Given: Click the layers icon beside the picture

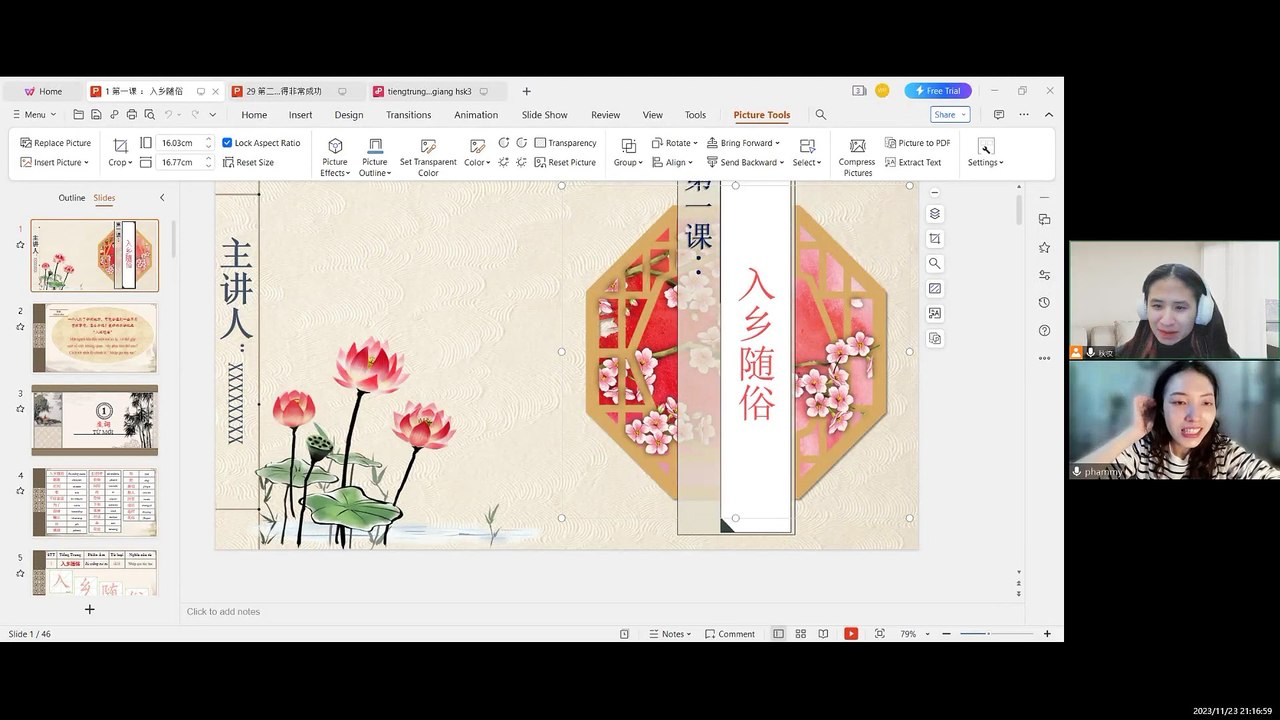Looking at the screenshot, I should click(935, 214).
